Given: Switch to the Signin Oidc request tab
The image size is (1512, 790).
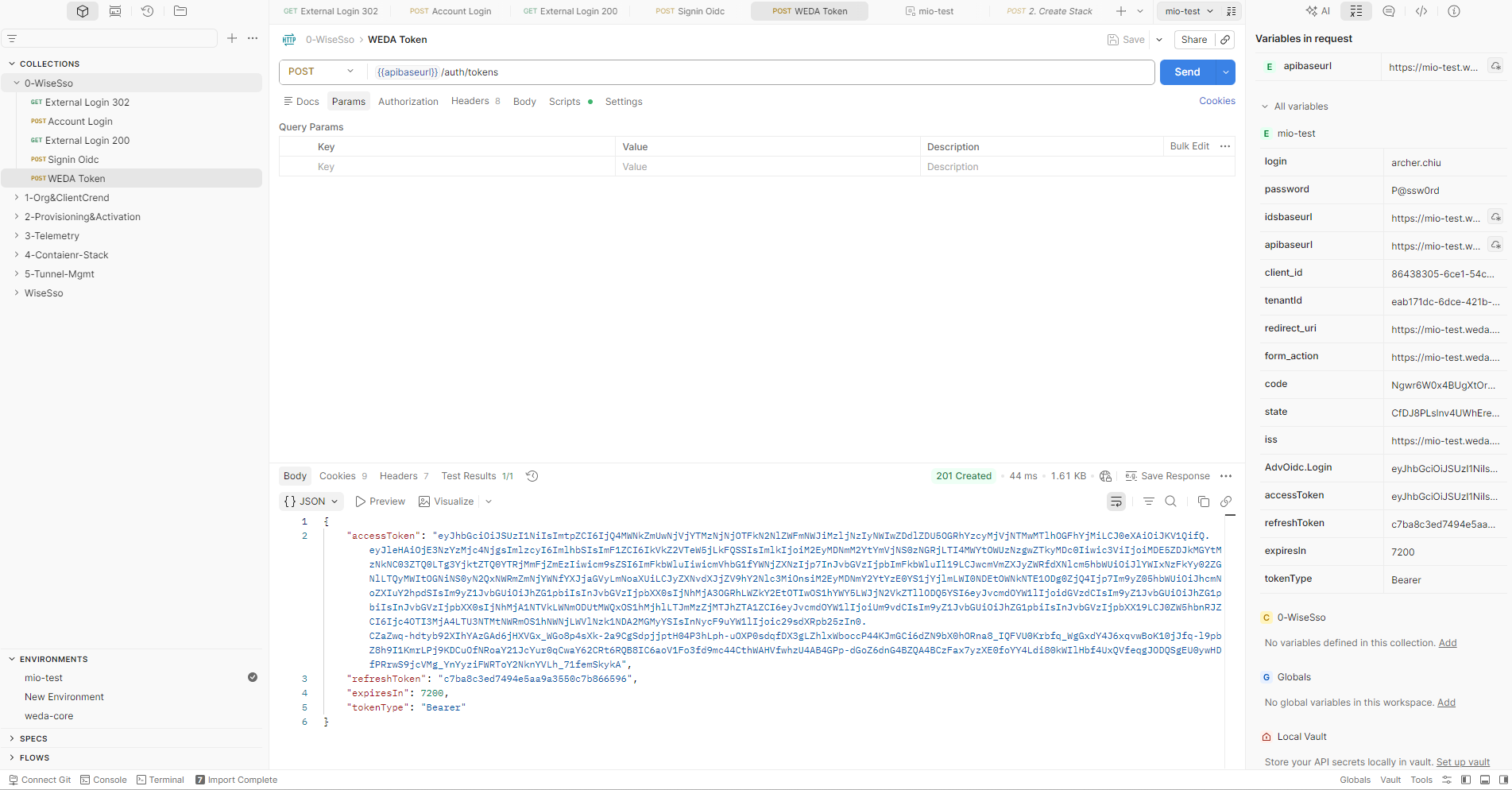Looking at the screenshot, I should point(690,11).
